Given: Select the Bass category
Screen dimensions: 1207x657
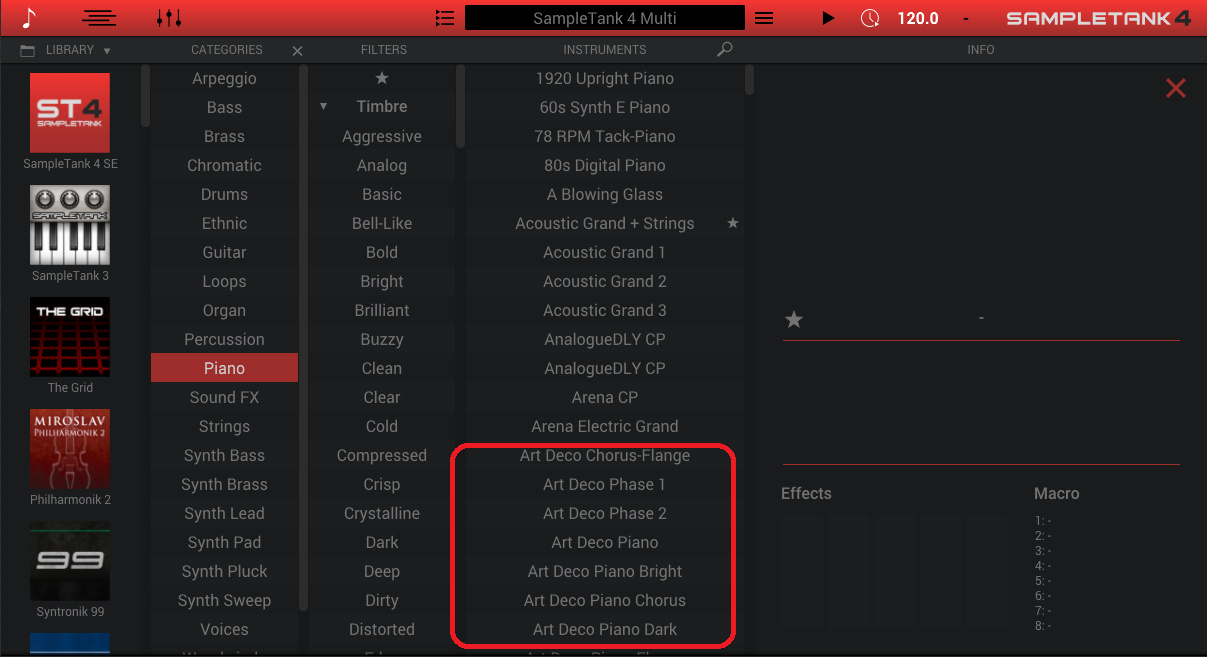Looking at the screenshot, I should click(x=224, y=107).
